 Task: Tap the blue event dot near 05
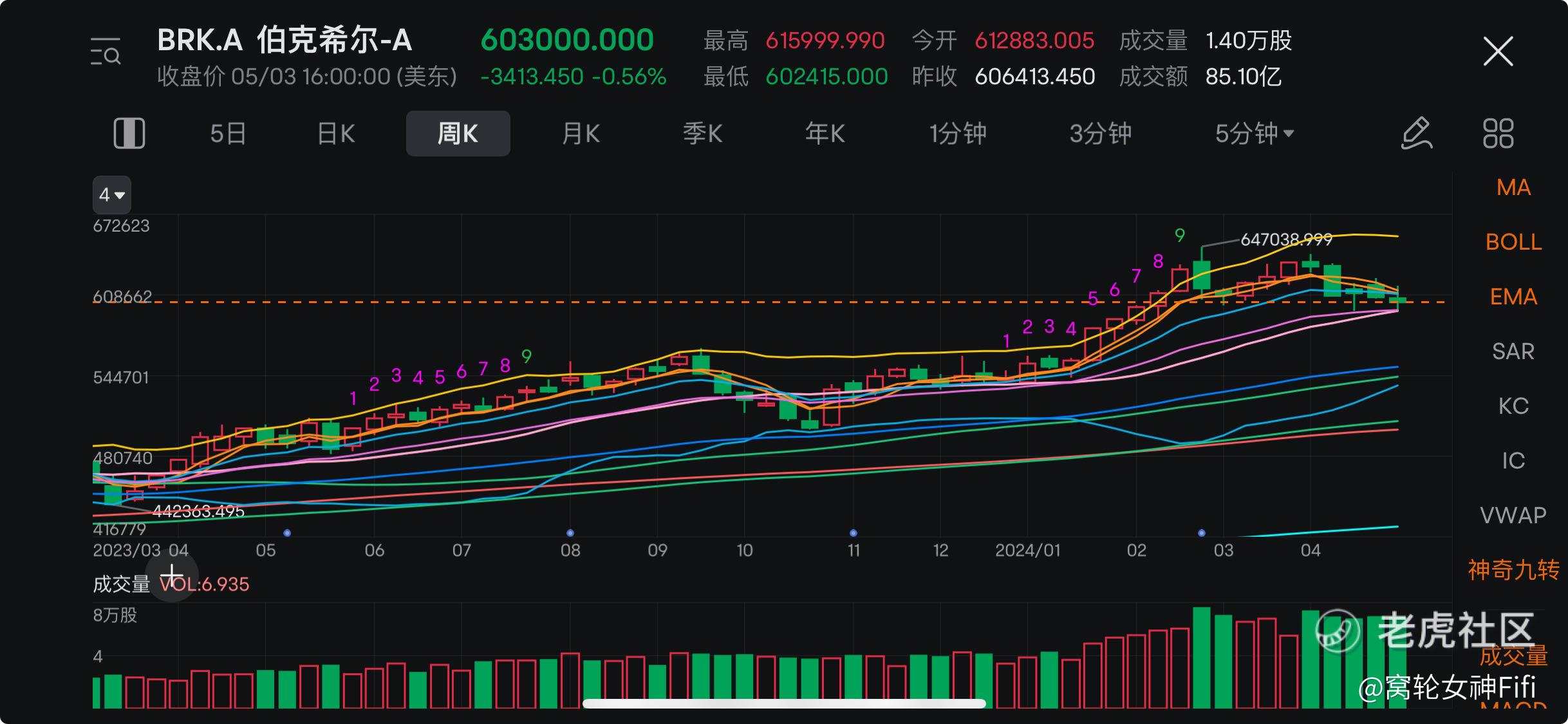[x=287, y=533]
